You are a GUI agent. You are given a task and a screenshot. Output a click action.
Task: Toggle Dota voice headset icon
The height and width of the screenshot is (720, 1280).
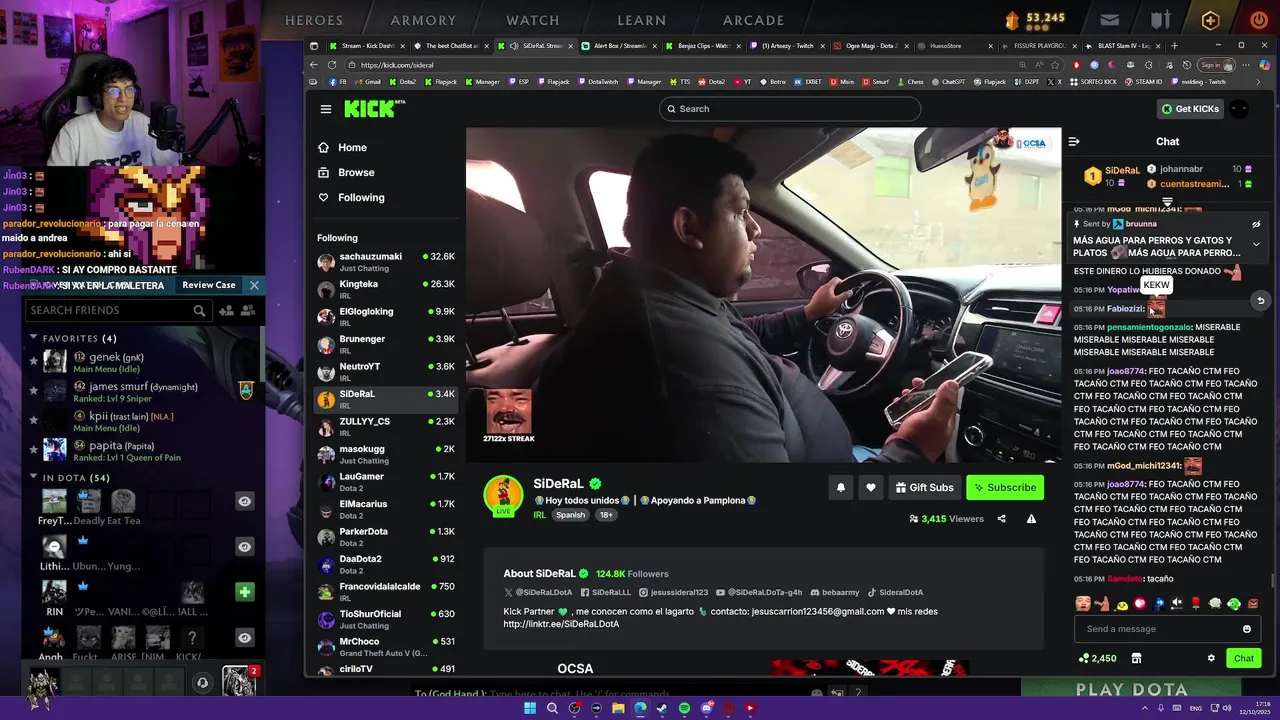click(202, 682)
